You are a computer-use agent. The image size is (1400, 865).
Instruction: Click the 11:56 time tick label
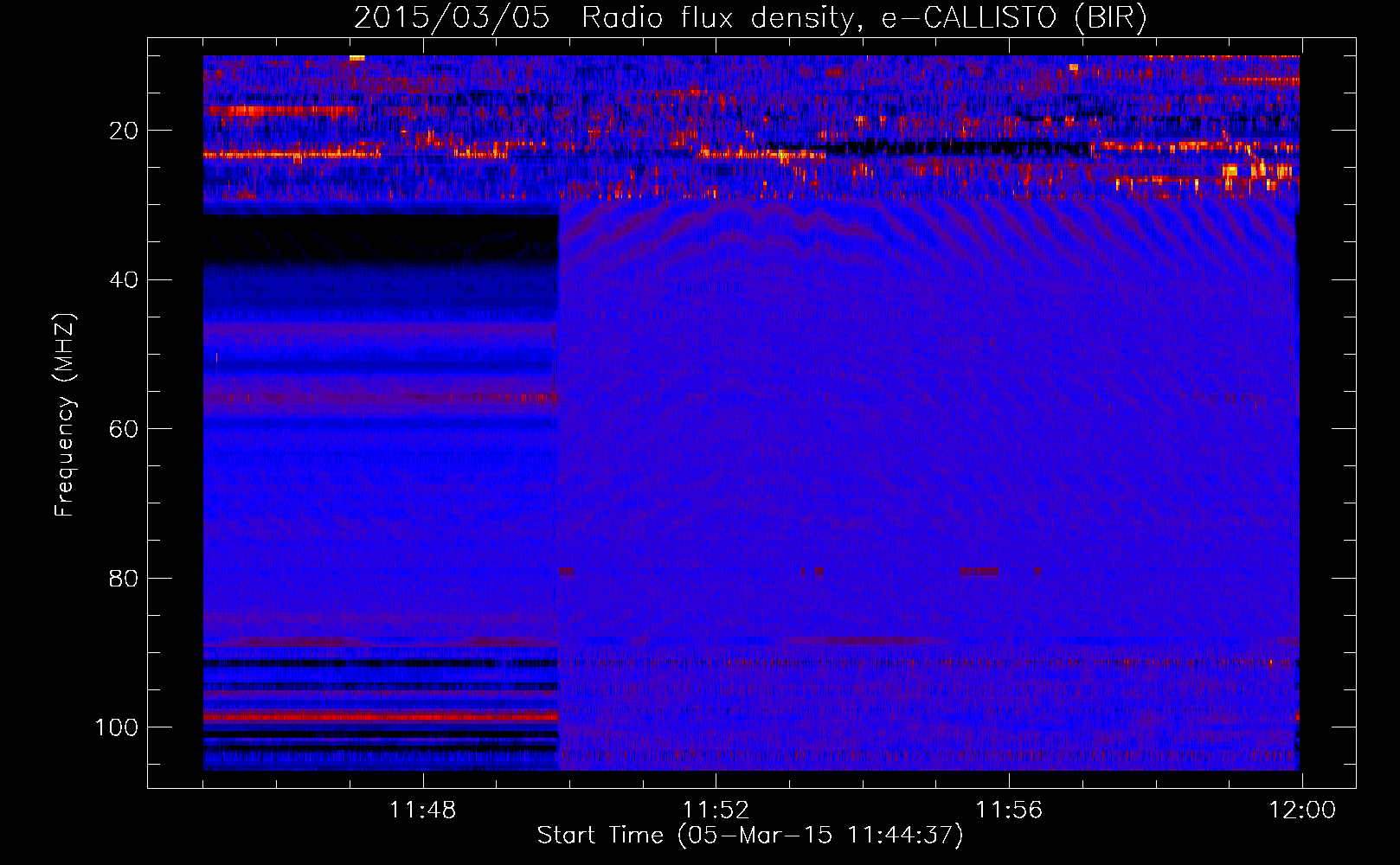pos(1009,811)
